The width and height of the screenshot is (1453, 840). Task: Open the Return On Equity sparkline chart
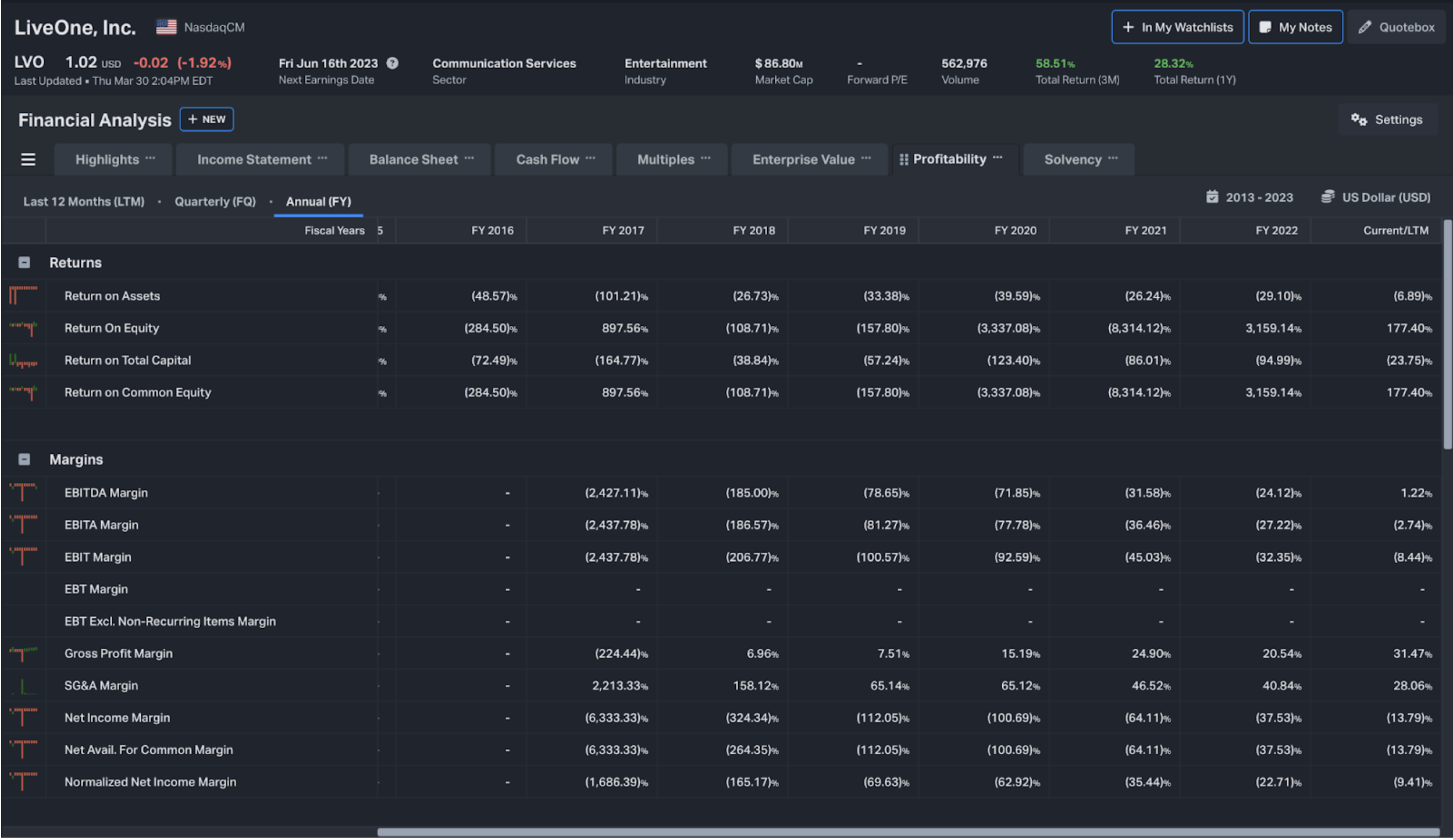tap(23, 328)
